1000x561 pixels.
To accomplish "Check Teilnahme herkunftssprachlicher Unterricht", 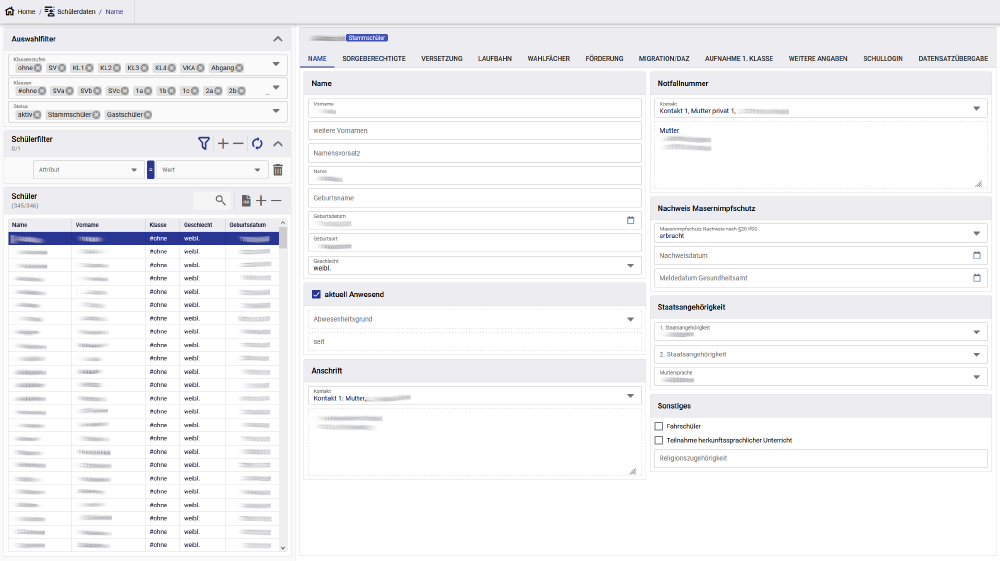I will click(x=658, y=440).
